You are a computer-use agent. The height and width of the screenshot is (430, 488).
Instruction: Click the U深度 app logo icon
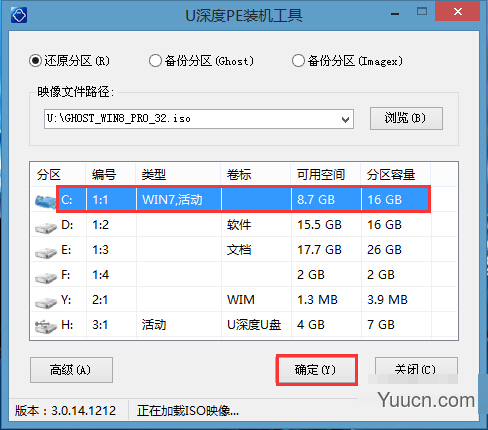19,15
